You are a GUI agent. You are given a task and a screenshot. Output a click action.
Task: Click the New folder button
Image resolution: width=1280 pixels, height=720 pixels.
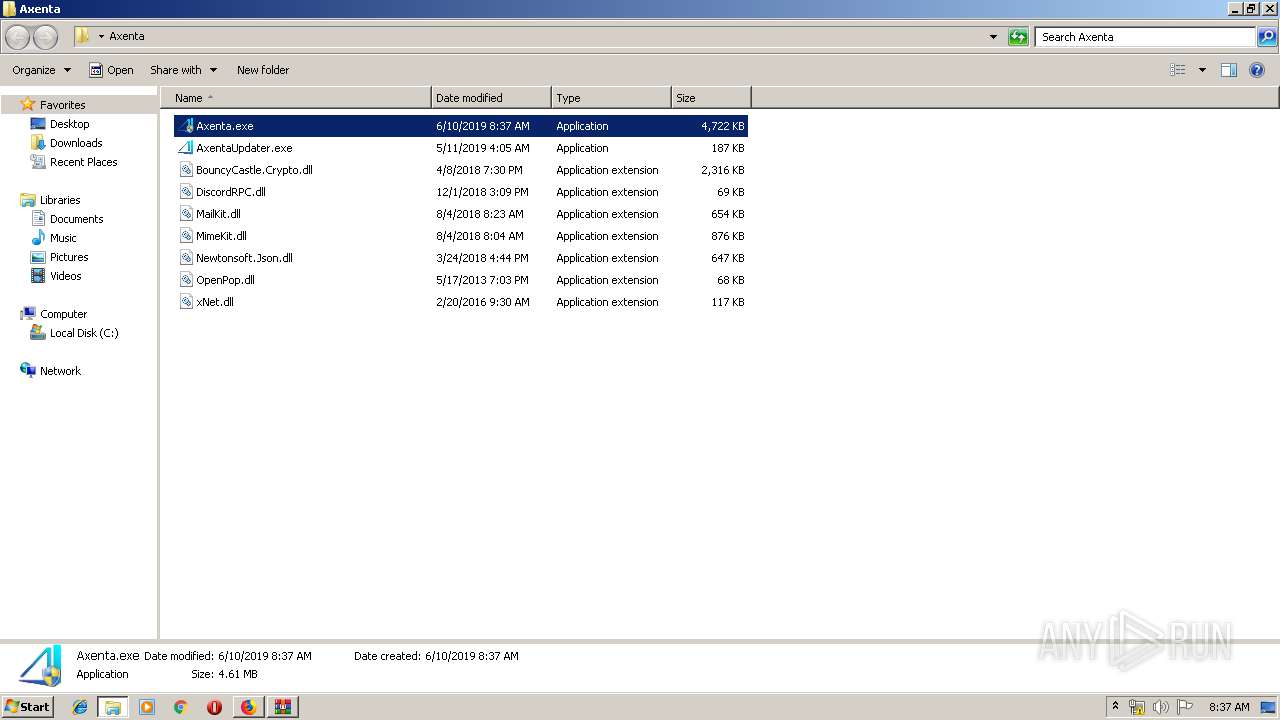(263, 70)
